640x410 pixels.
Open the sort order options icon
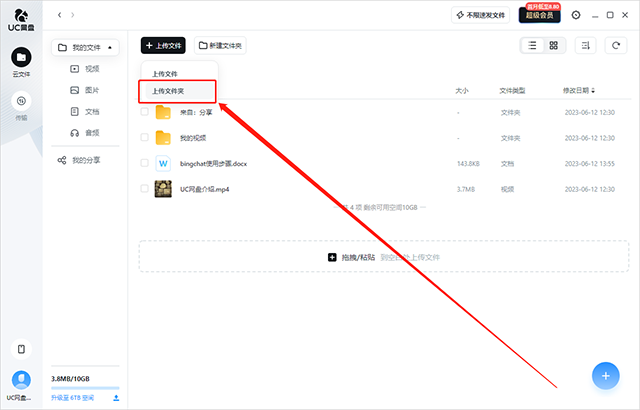(x=586, y=45)
